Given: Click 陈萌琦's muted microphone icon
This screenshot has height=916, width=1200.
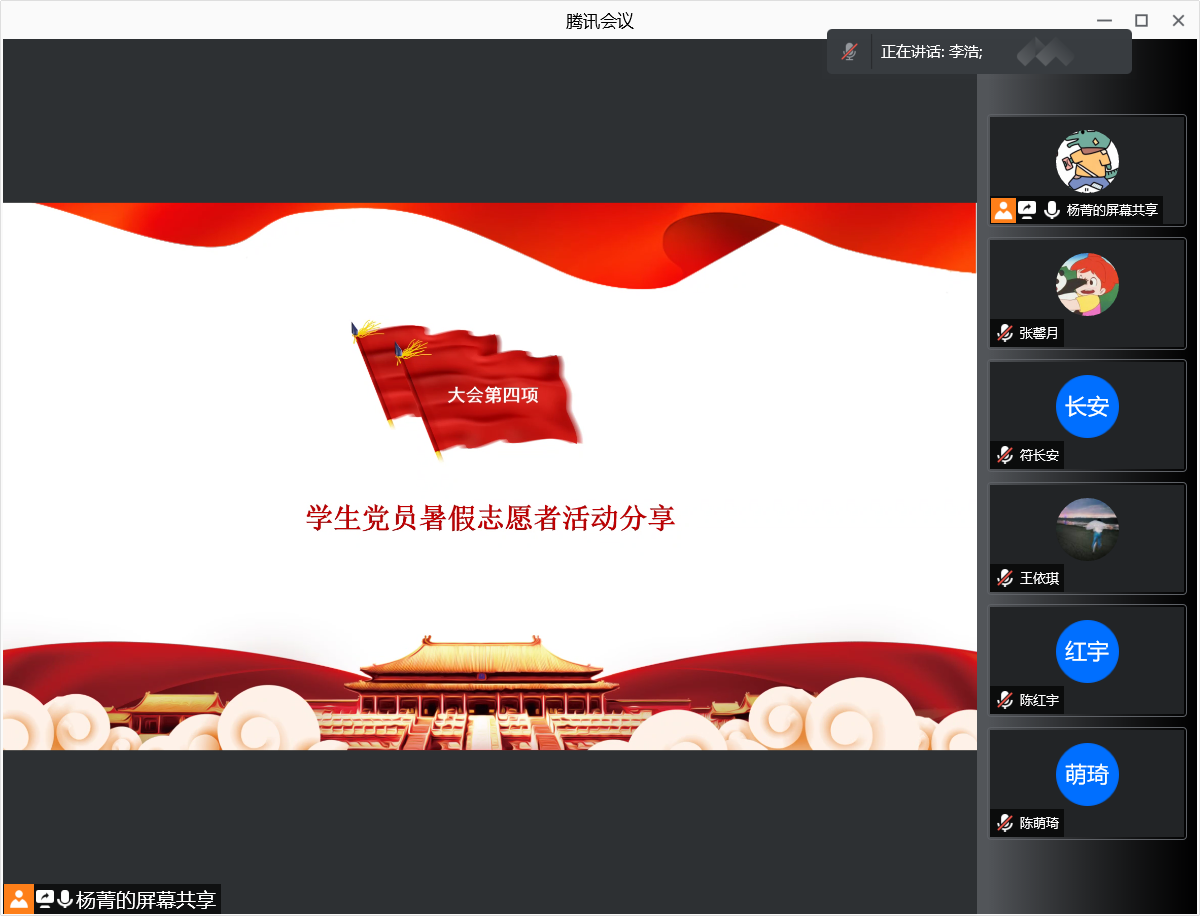Looking at the screenshot, I should pos(1005,823).
